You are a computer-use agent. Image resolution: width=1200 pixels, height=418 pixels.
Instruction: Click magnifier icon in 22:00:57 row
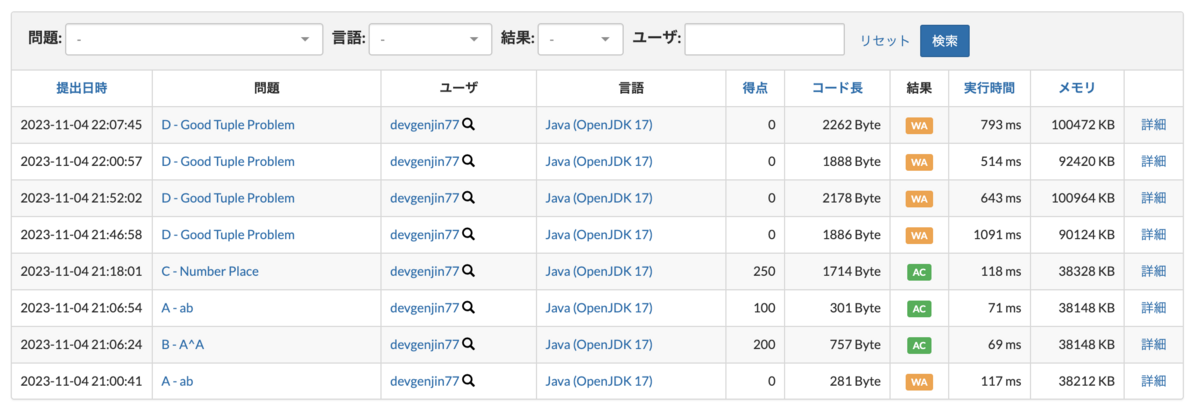click(468, 161)
